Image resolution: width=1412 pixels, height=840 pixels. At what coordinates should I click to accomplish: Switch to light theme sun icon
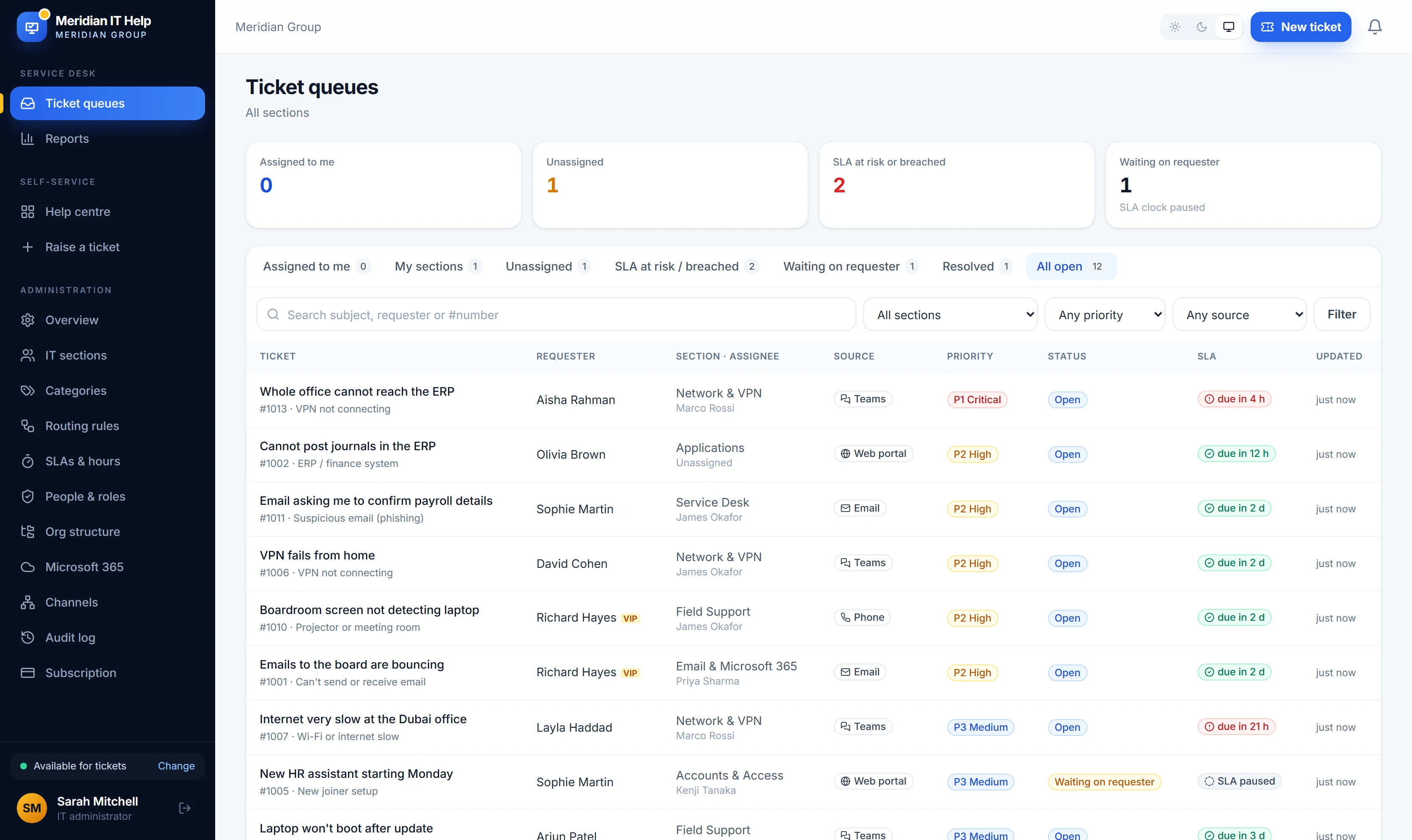tap(1175, 26)
